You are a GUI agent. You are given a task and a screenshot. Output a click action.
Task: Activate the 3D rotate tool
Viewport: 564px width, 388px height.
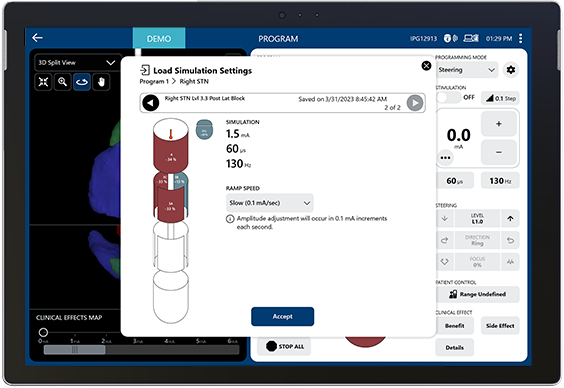82,82
